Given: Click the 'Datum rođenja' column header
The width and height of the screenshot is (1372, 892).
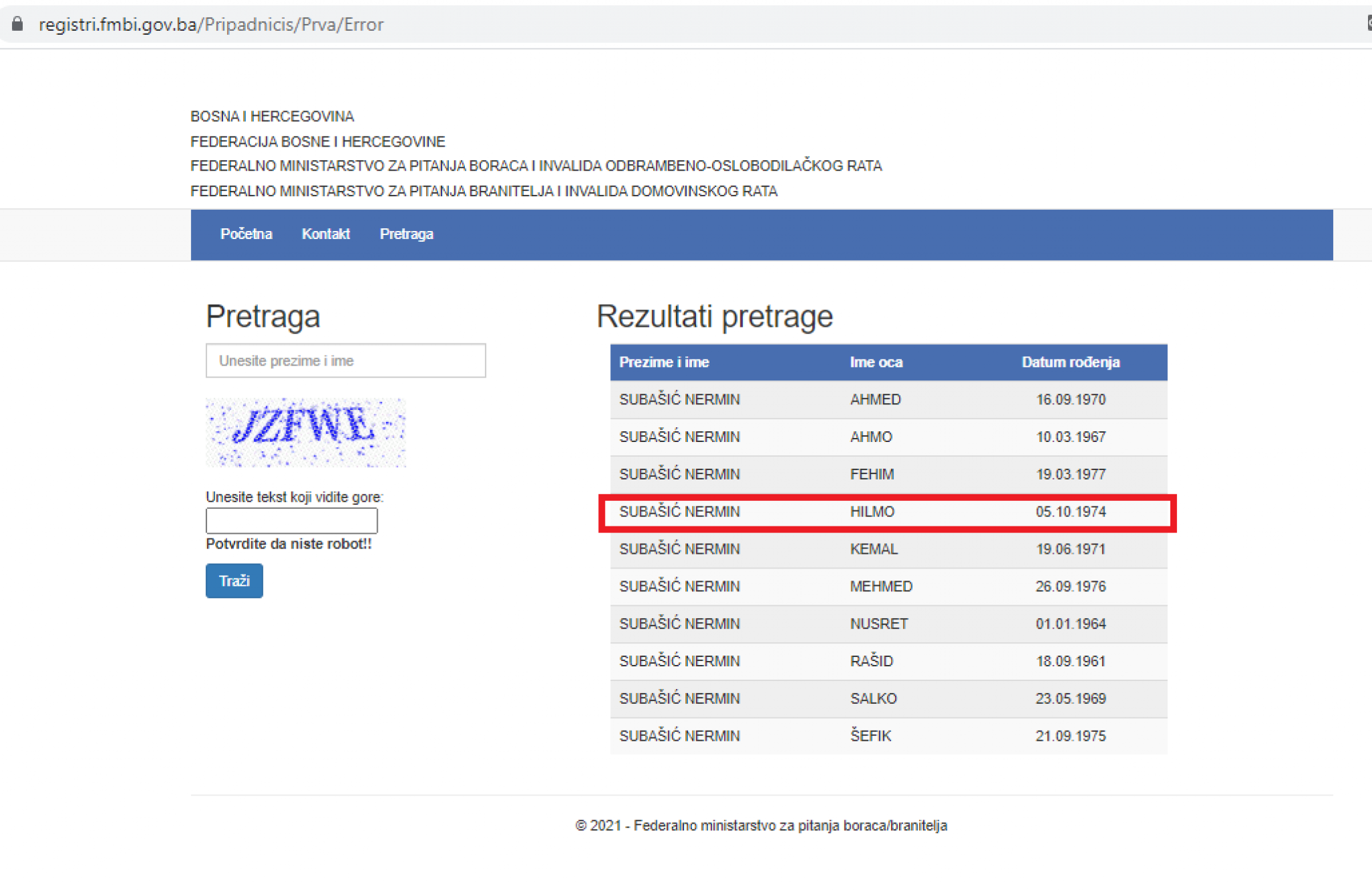Looking at the screenshot, I should pyautogui.click(x=1070, y=362).
